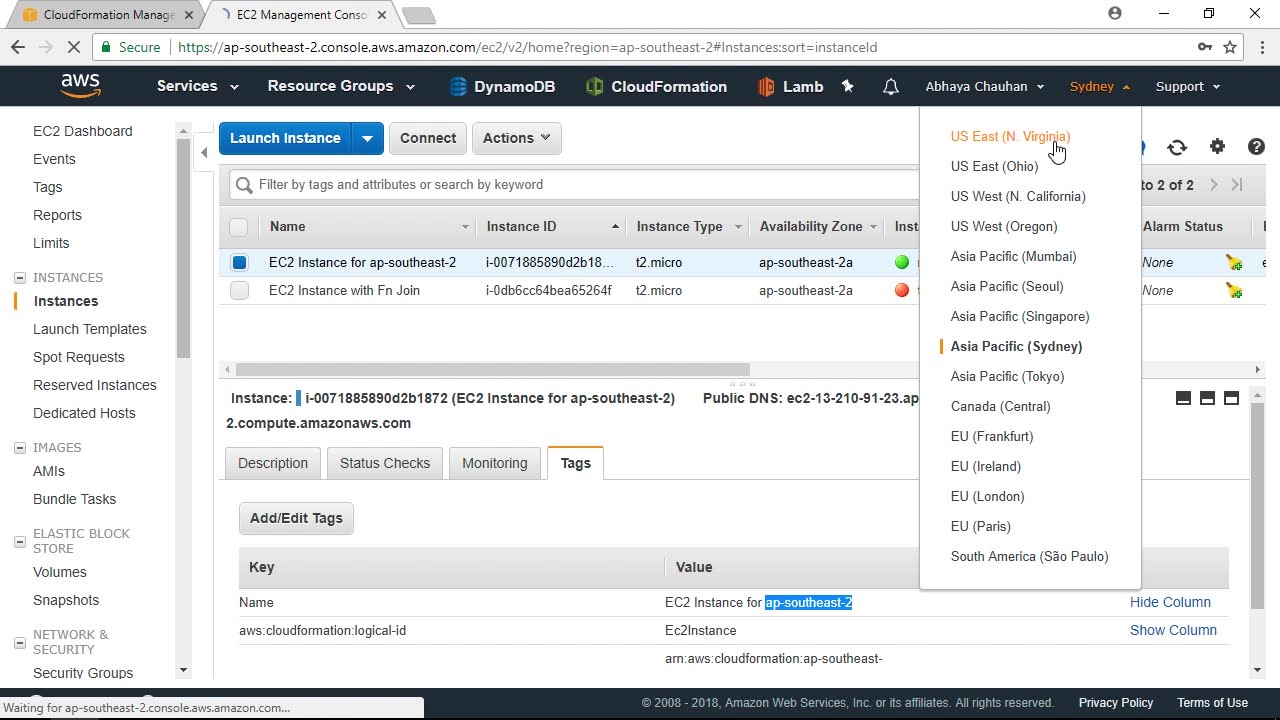The height and width of the screenshot is (720, 1280).
Task: Click Show Column for logical-id tag
Action: click(1173, 630)
